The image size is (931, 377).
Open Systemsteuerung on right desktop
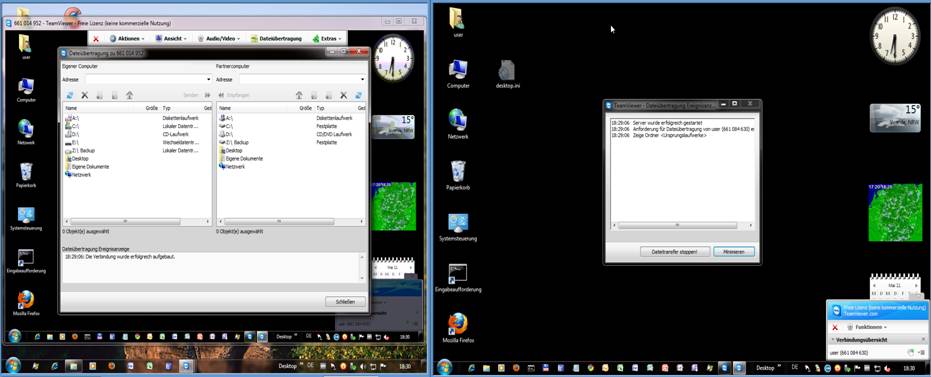pyautogui.click(x=458, y=227)
